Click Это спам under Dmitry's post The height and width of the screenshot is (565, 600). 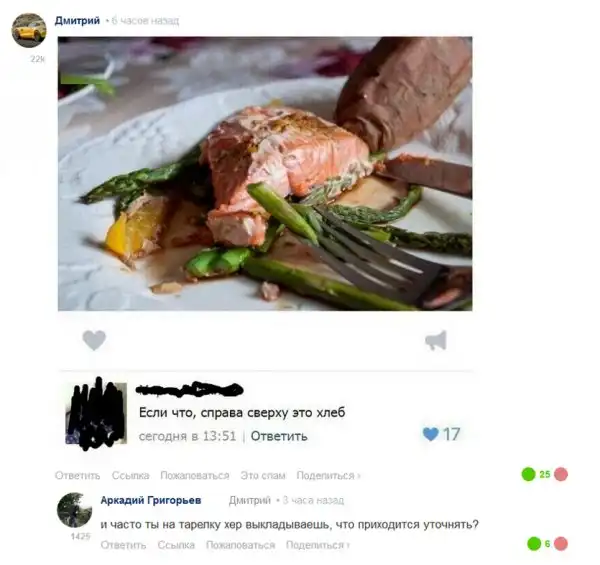[x=263, y=475]
